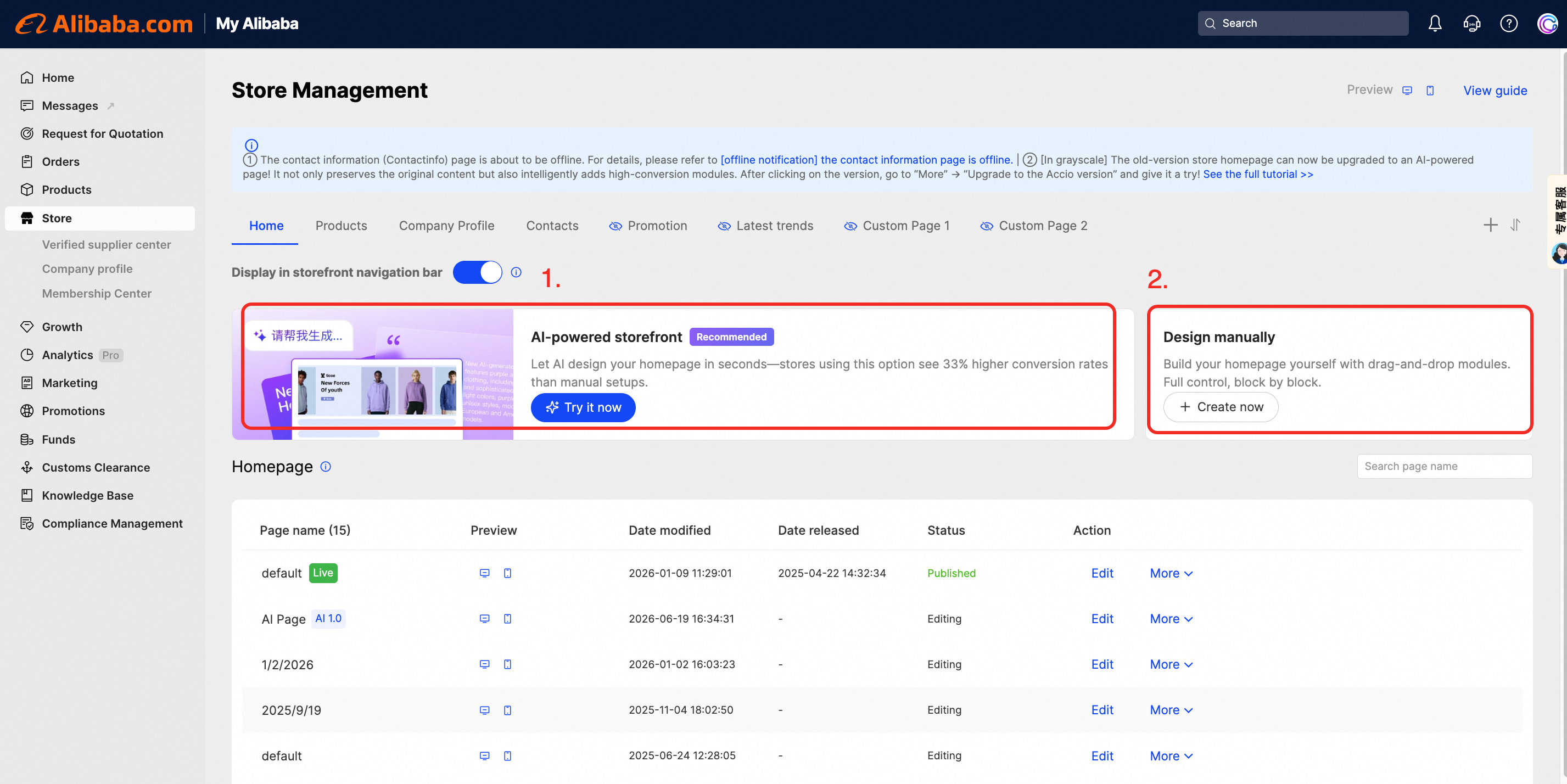
Task: Click the top Search box
Action: coord(1303,23)
